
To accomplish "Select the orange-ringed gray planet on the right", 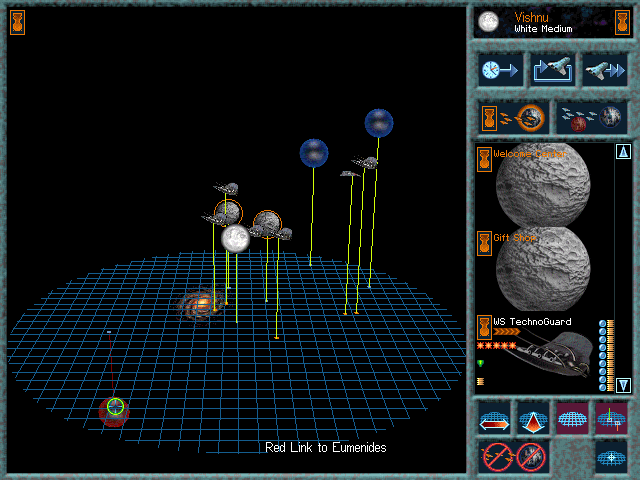I will (x=267, y=224).
